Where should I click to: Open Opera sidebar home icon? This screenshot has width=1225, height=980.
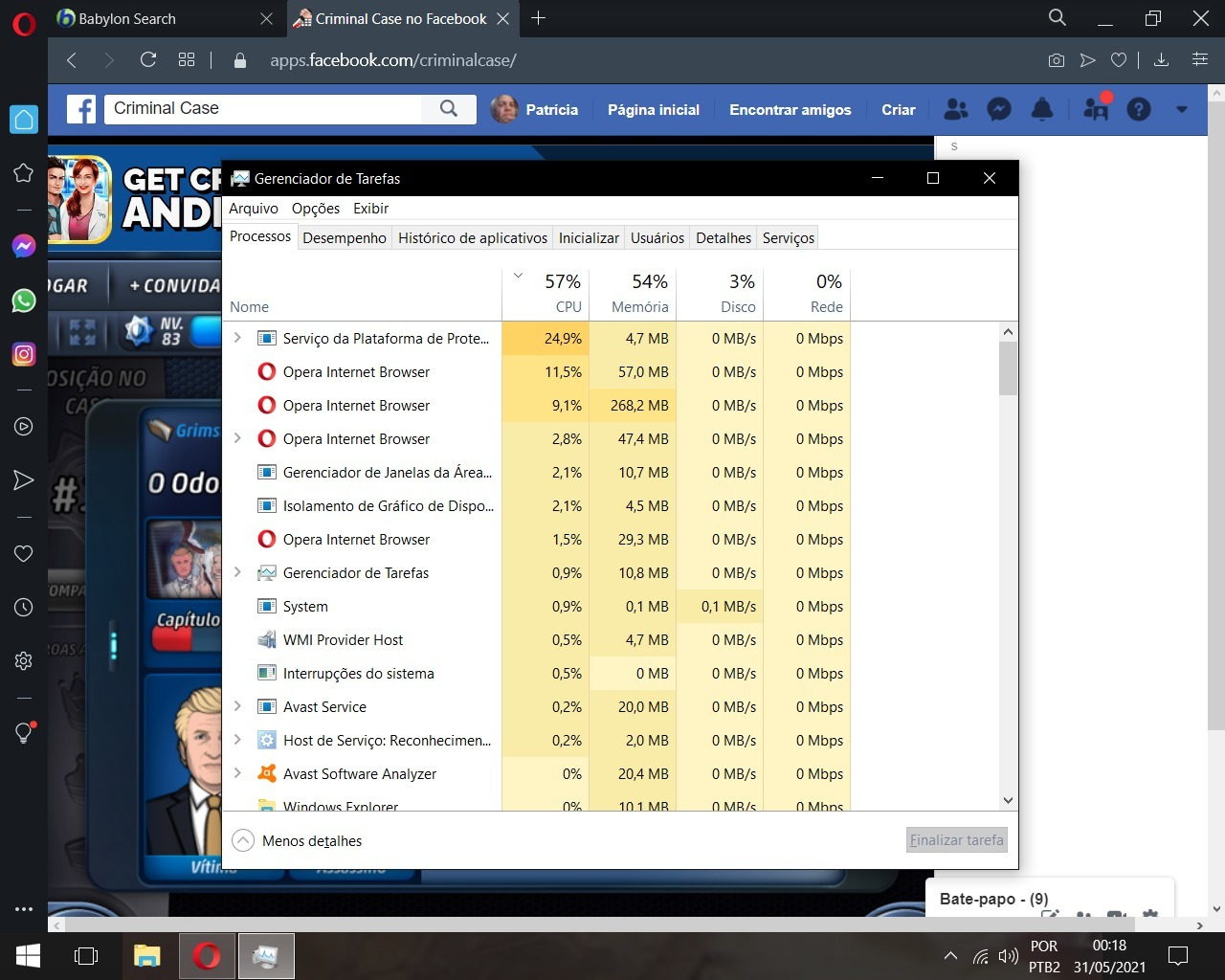click(x=24, y=120)
